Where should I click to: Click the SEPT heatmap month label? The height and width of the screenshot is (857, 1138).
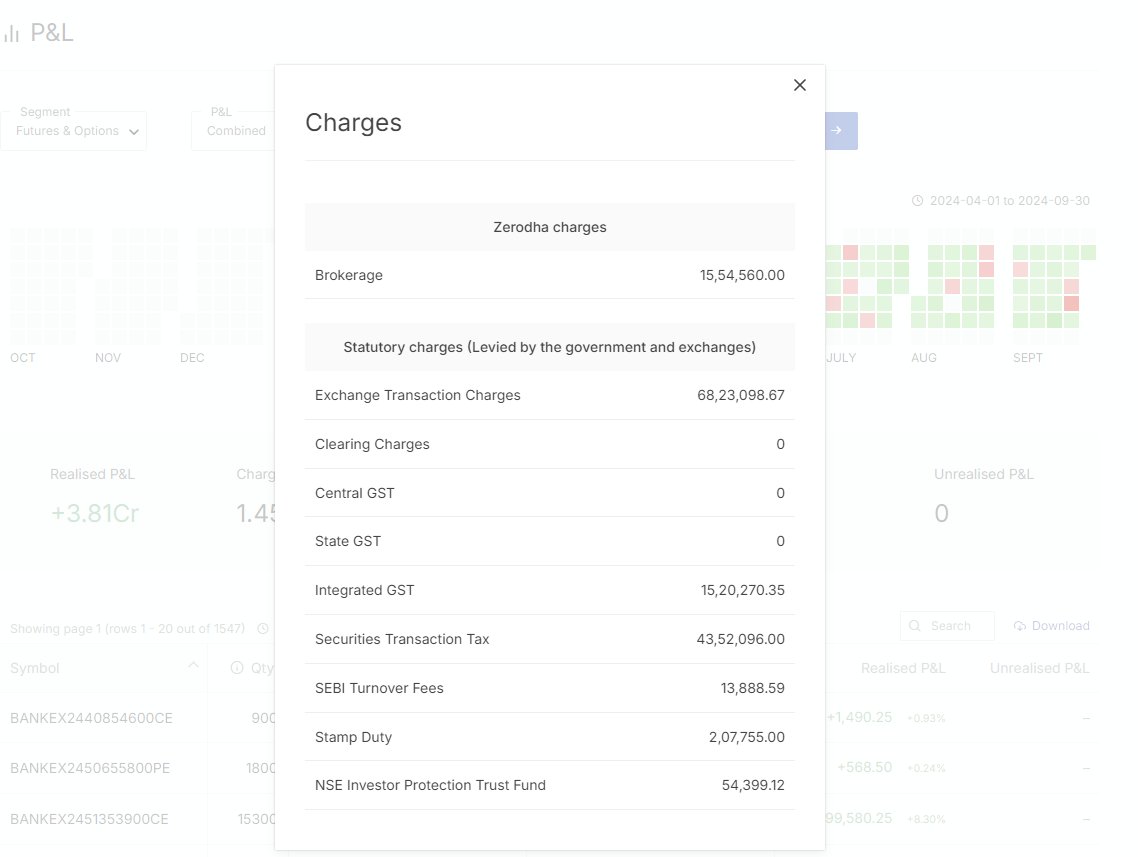pyautogui.click(x=1028, y=358)
